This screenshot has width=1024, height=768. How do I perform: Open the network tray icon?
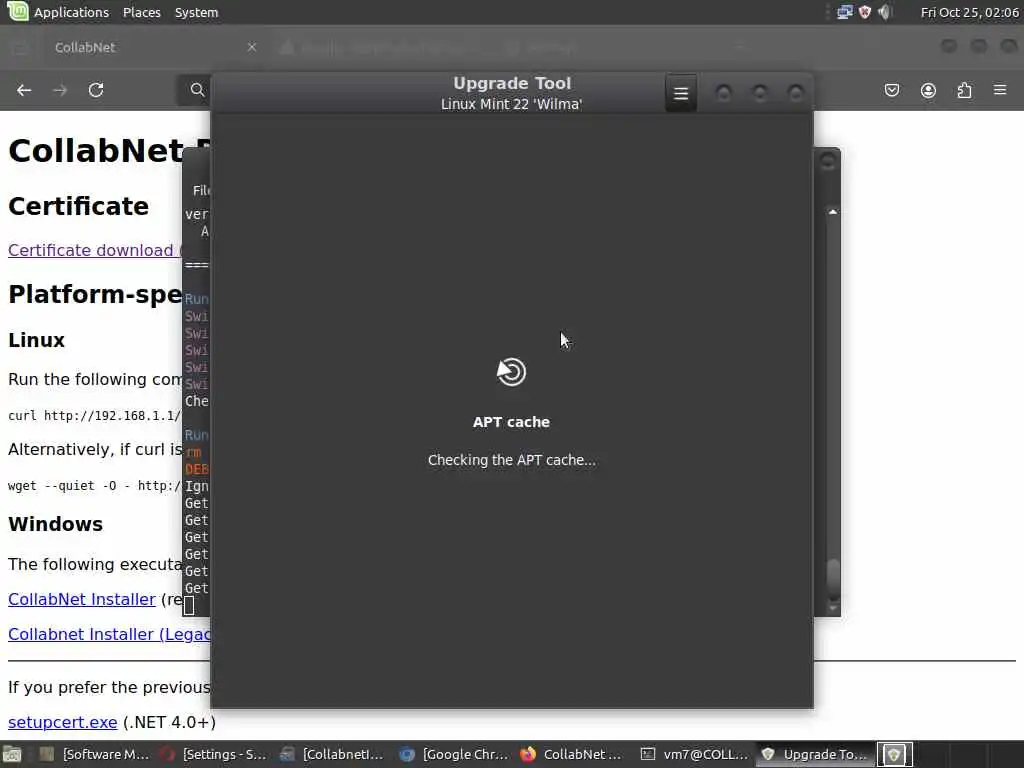click(x=845, y=12)
